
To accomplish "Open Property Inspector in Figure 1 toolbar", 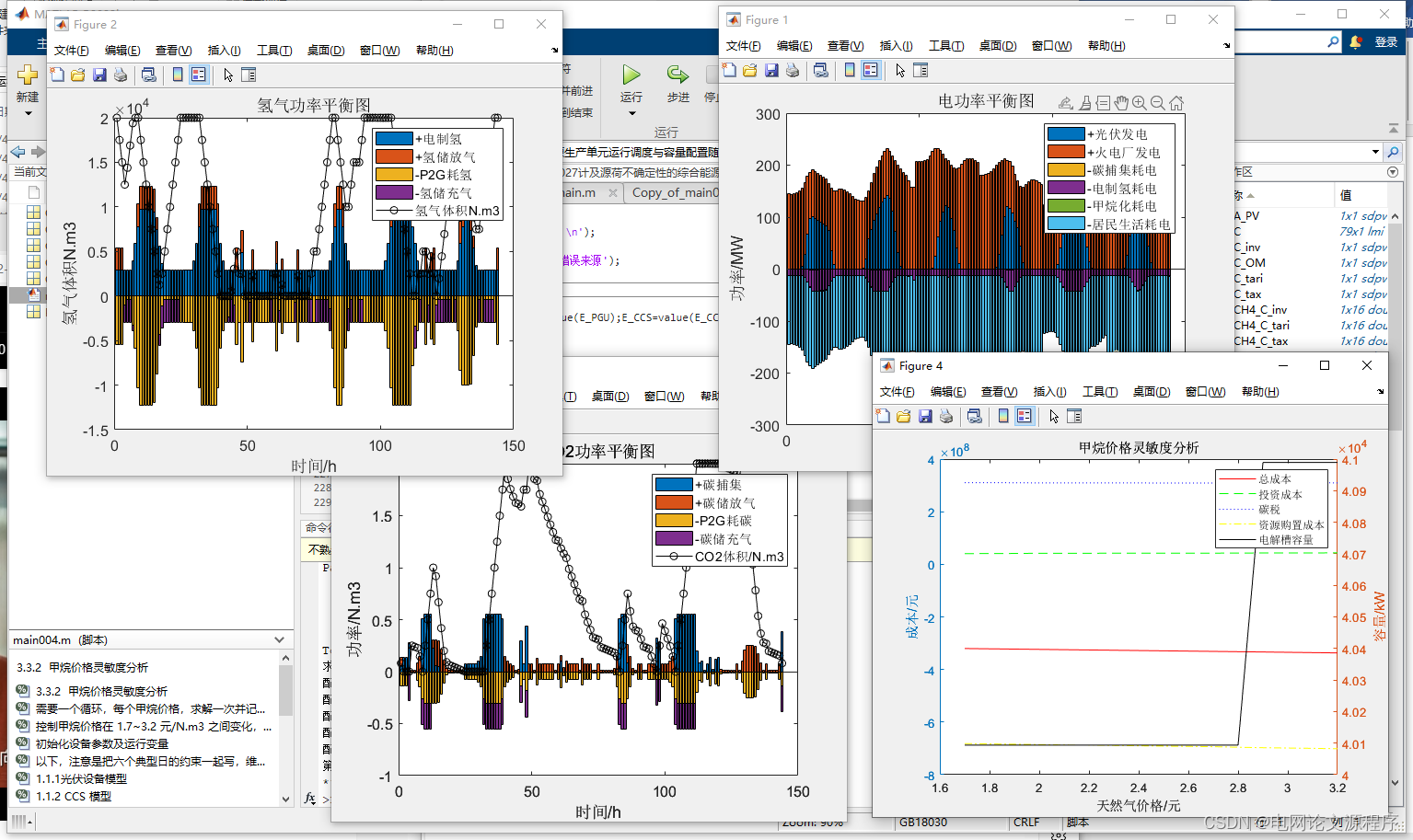I will point(921,70).
